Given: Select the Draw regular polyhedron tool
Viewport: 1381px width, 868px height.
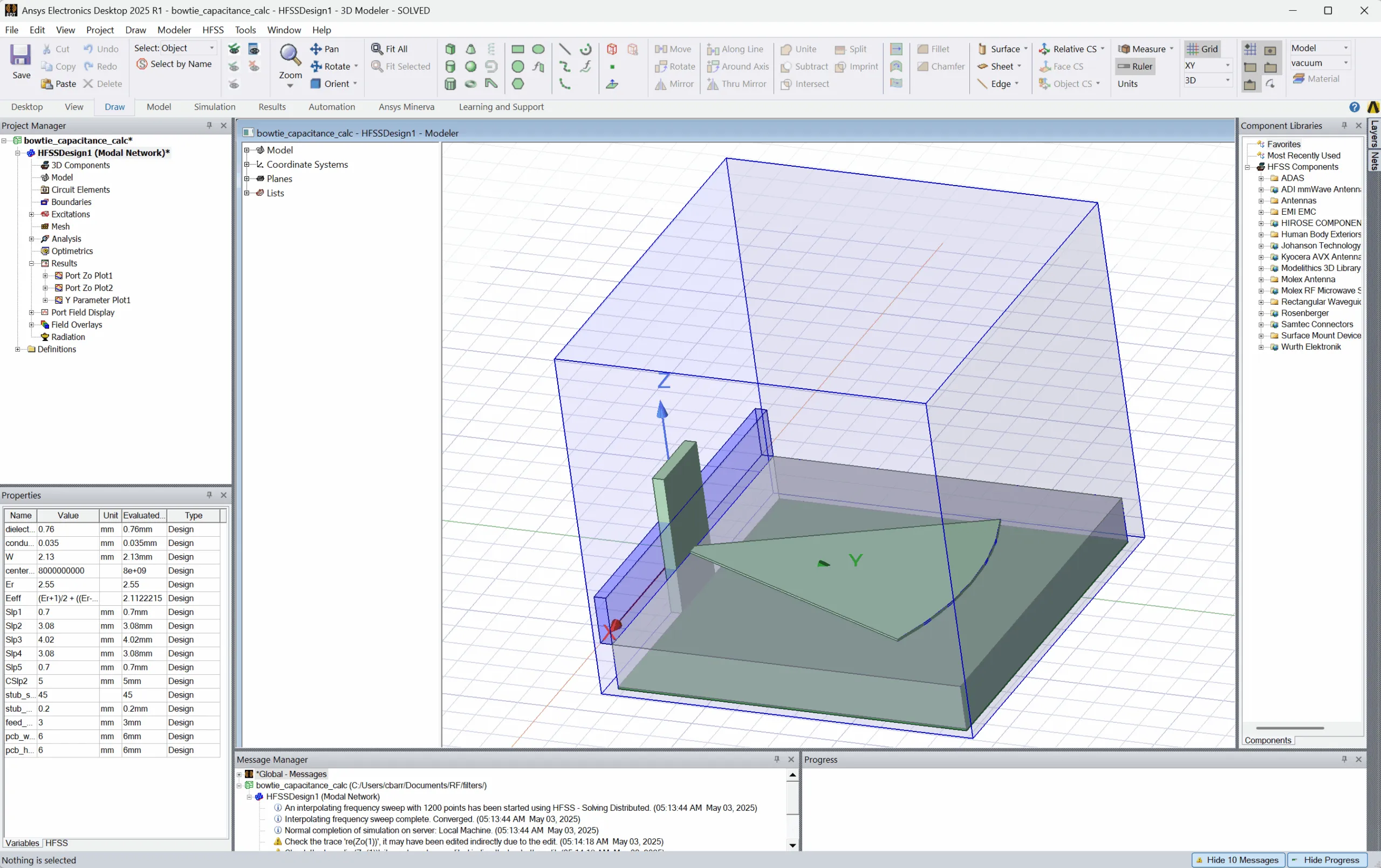Looking at the screenshot, I should tap(450, 84).
